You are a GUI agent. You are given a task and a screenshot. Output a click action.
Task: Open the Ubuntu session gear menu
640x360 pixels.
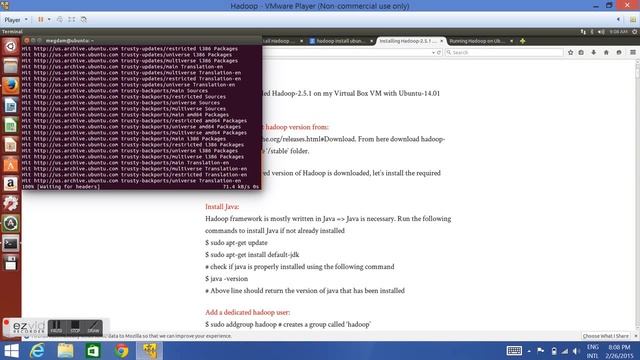coord(635,32)
